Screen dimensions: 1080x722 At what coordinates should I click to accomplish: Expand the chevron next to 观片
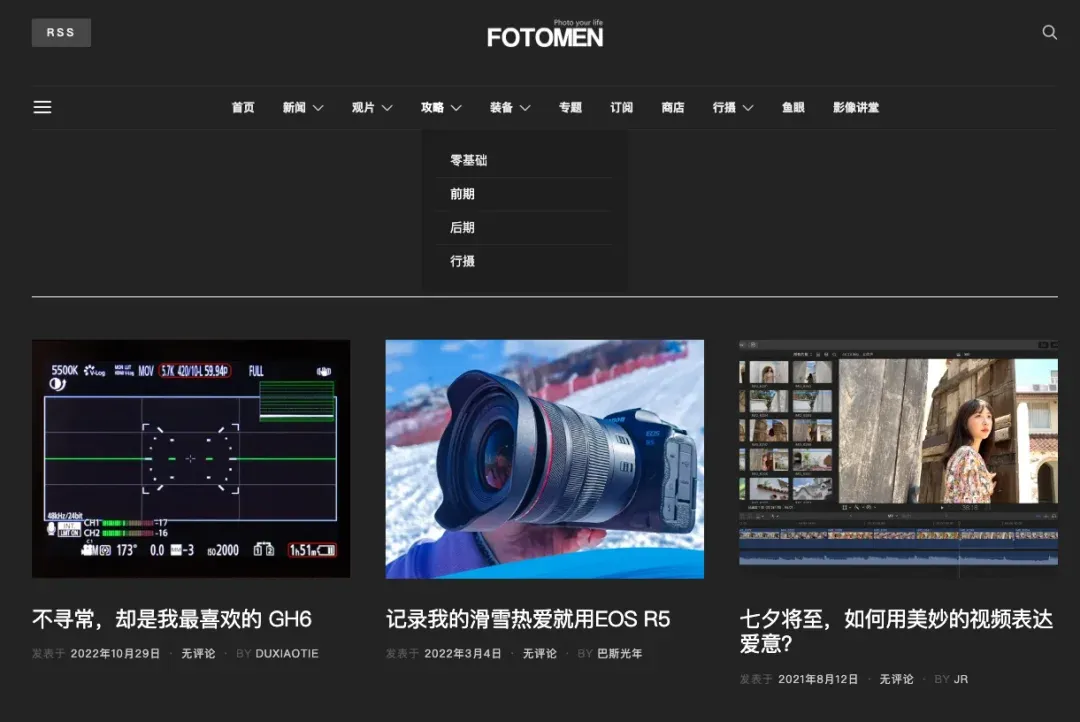click(x=387, y=108)
